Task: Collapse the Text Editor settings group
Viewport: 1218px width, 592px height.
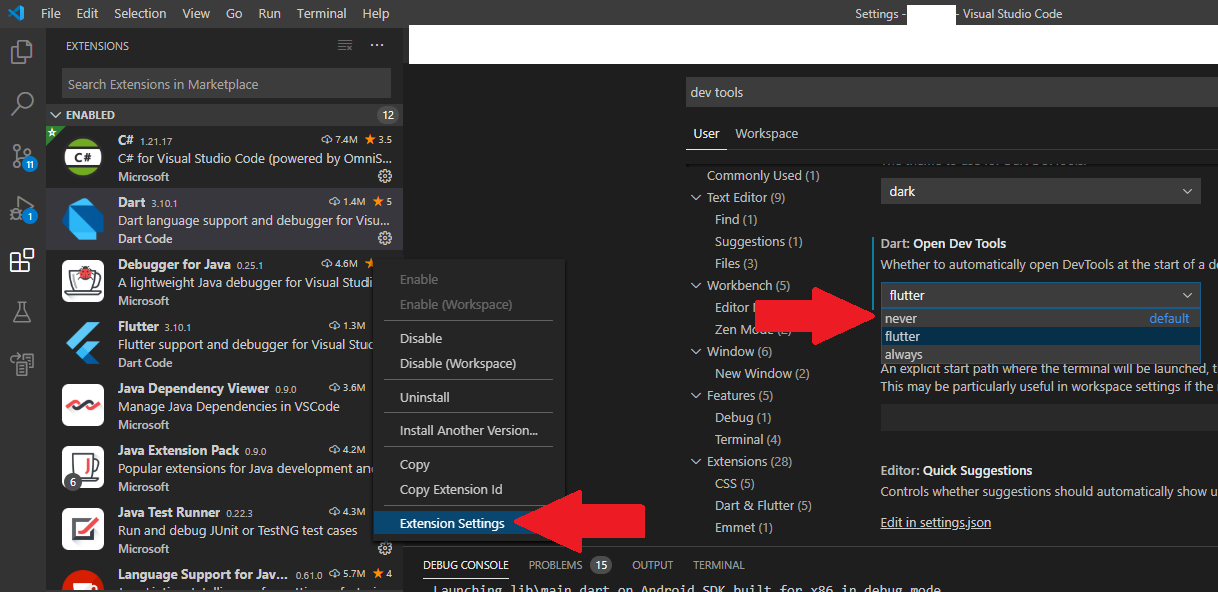Action: click(696, 197)
